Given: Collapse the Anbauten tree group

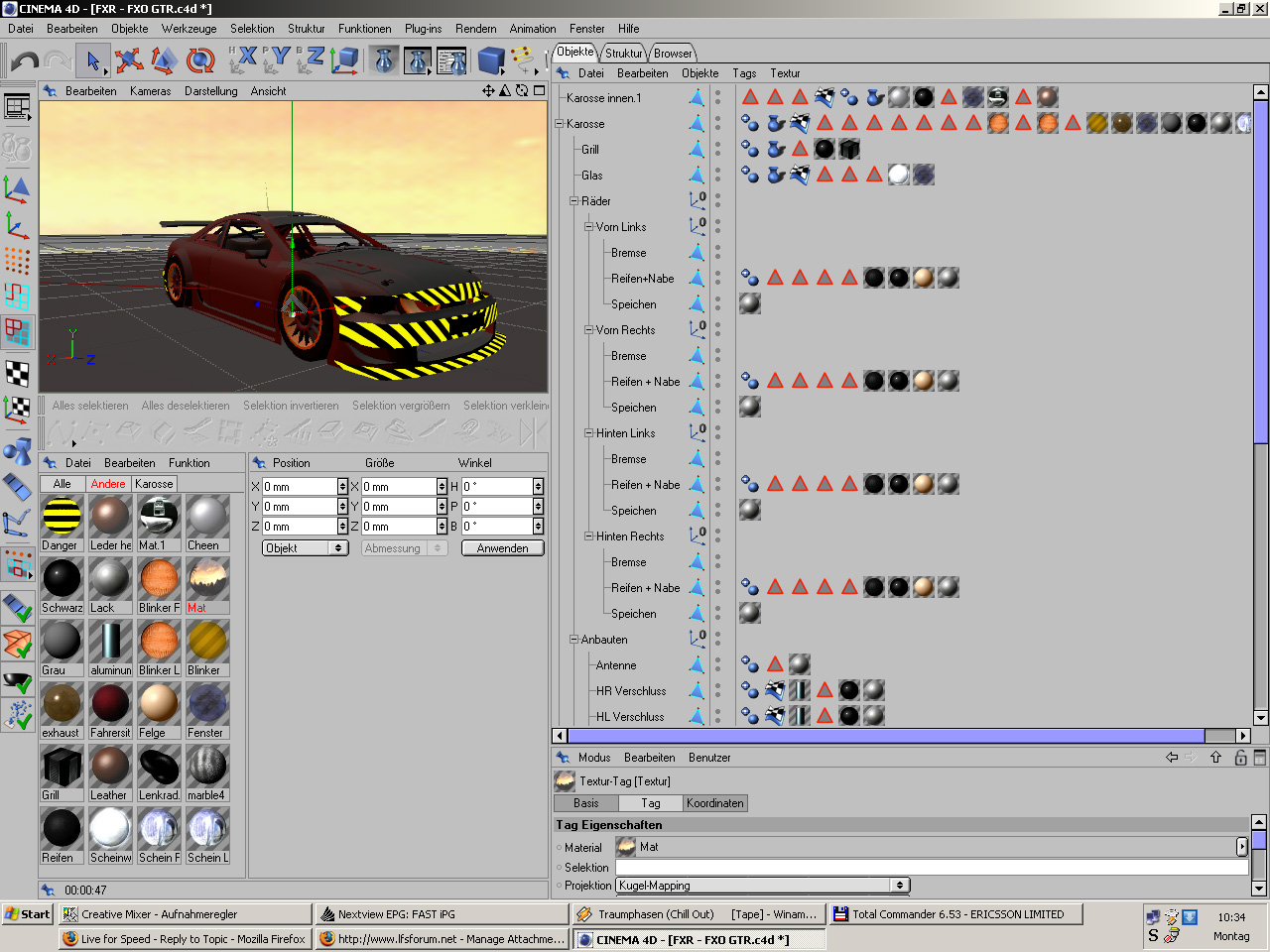Looking at the screenshot, I should tap(573, 640).
